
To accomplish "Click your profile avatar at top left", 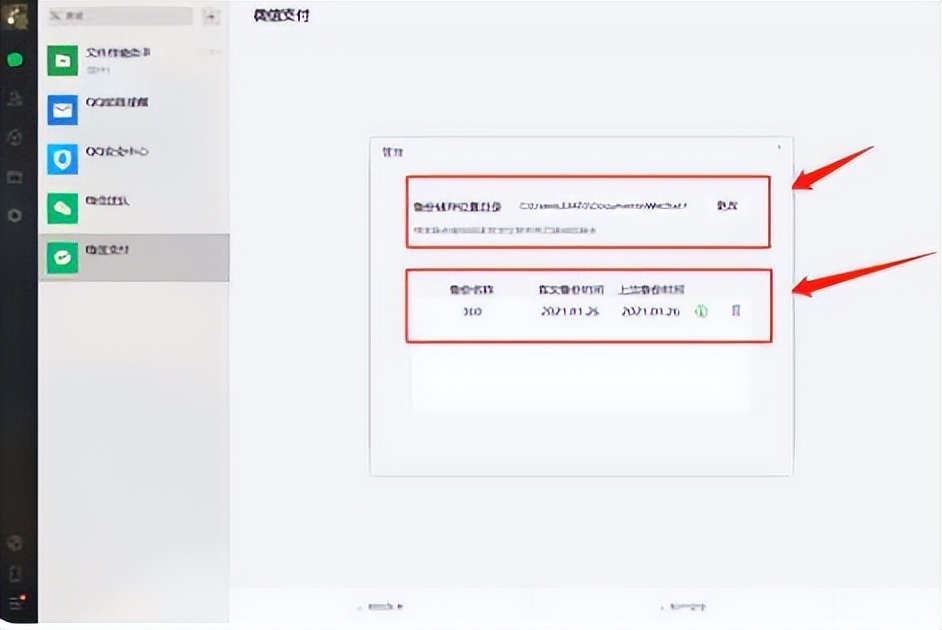I will (15, 12).
